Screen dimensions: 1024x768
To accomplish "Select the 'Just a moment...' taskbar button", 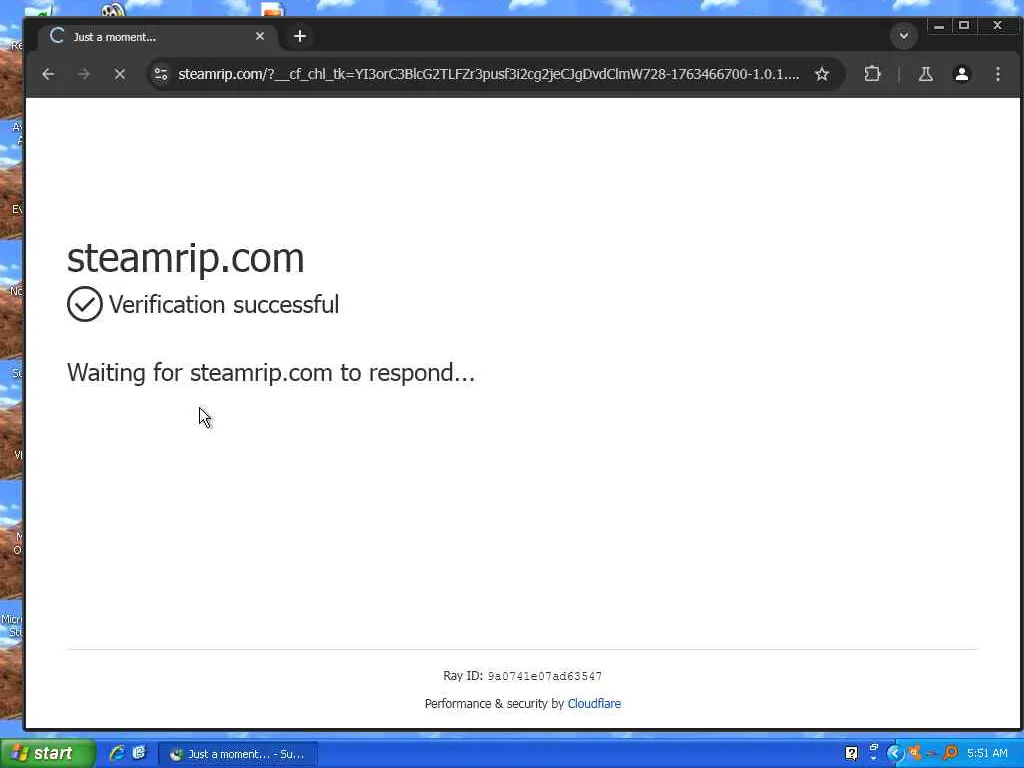I will [x=238, y=754].
